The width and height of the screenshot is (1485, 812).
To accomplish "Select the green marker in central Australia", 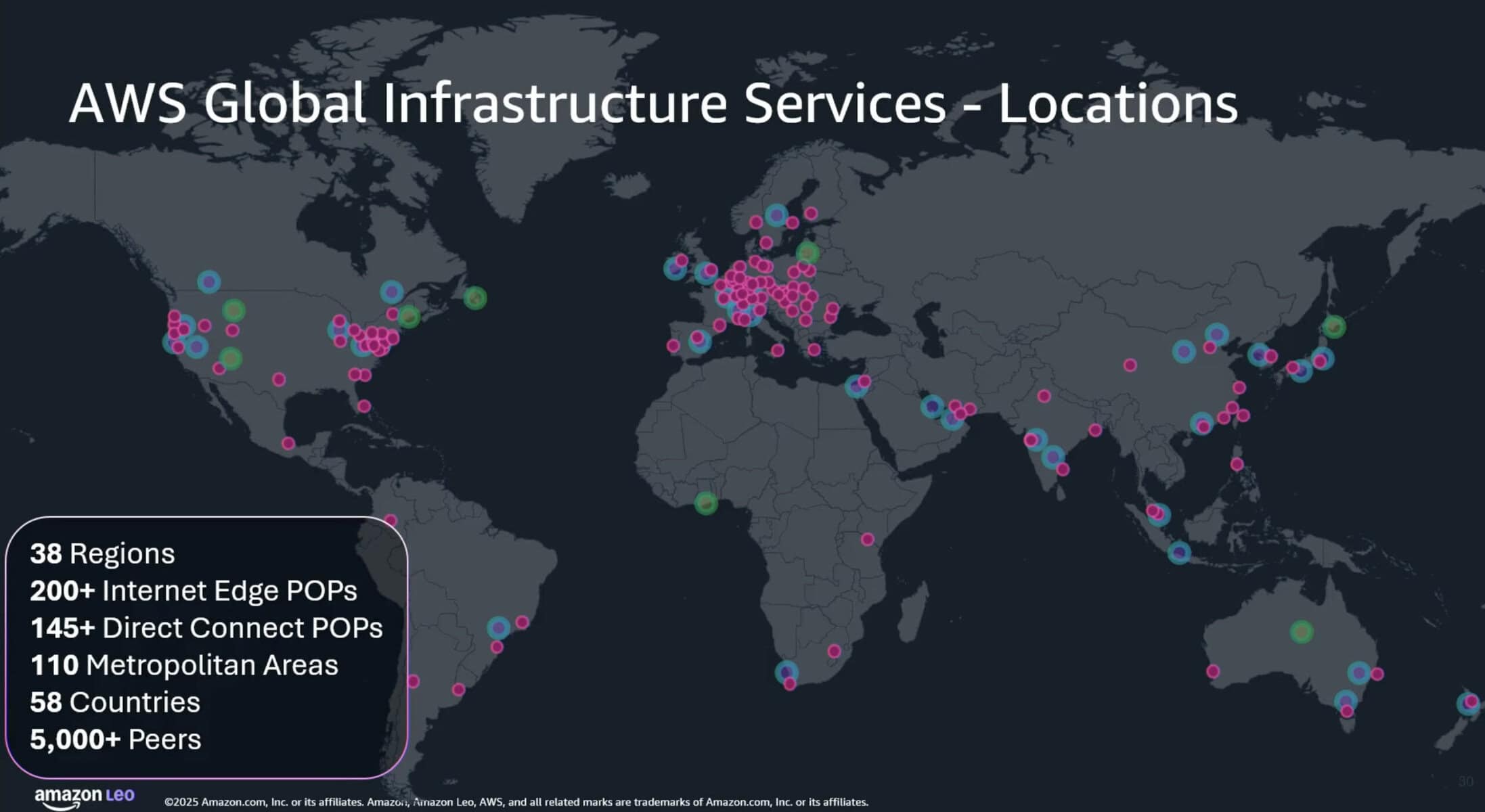I will [1301, 632].
